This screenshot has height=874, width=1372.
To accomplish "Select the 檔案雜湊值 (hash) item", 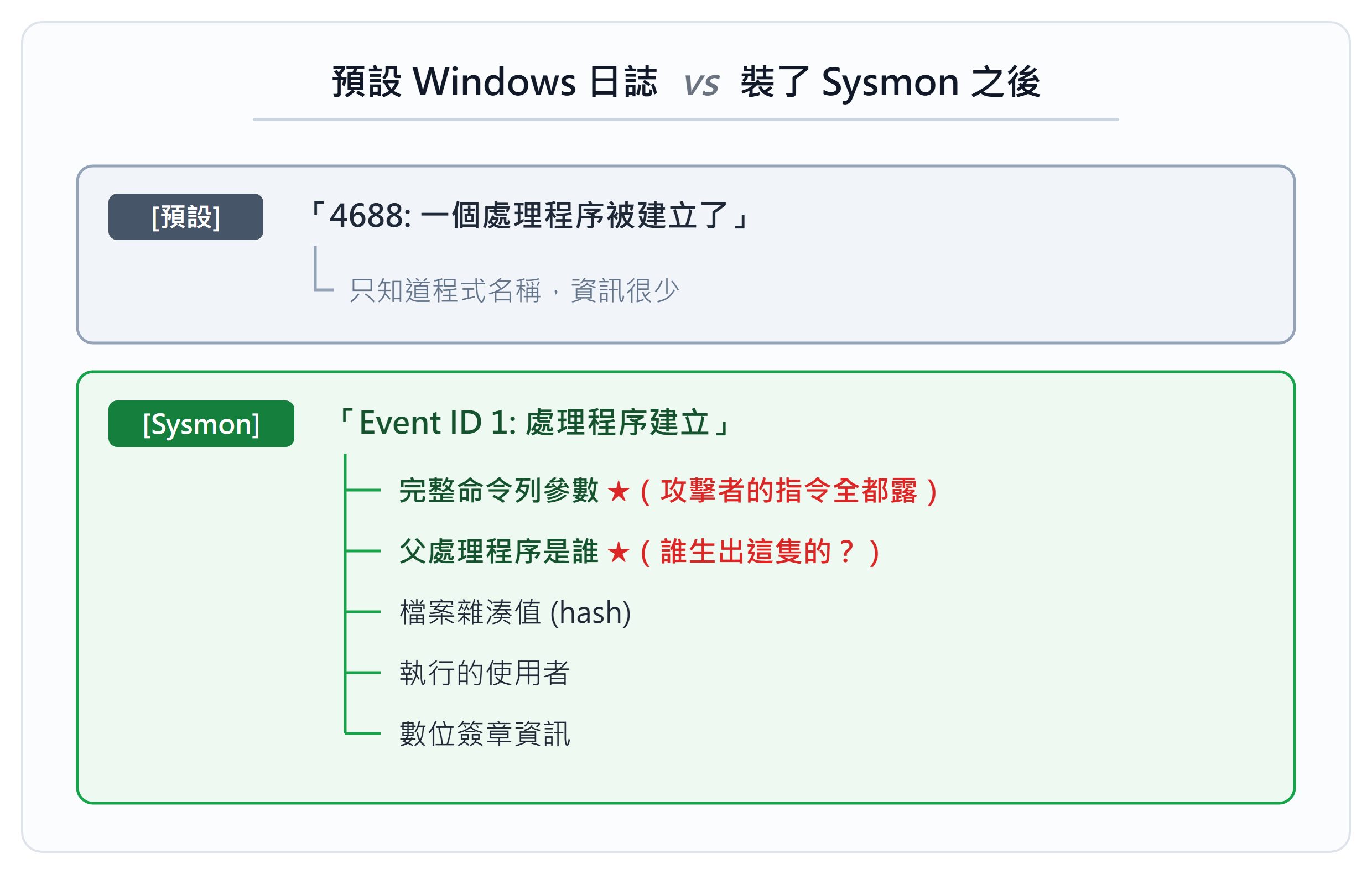I will point(516,612).
